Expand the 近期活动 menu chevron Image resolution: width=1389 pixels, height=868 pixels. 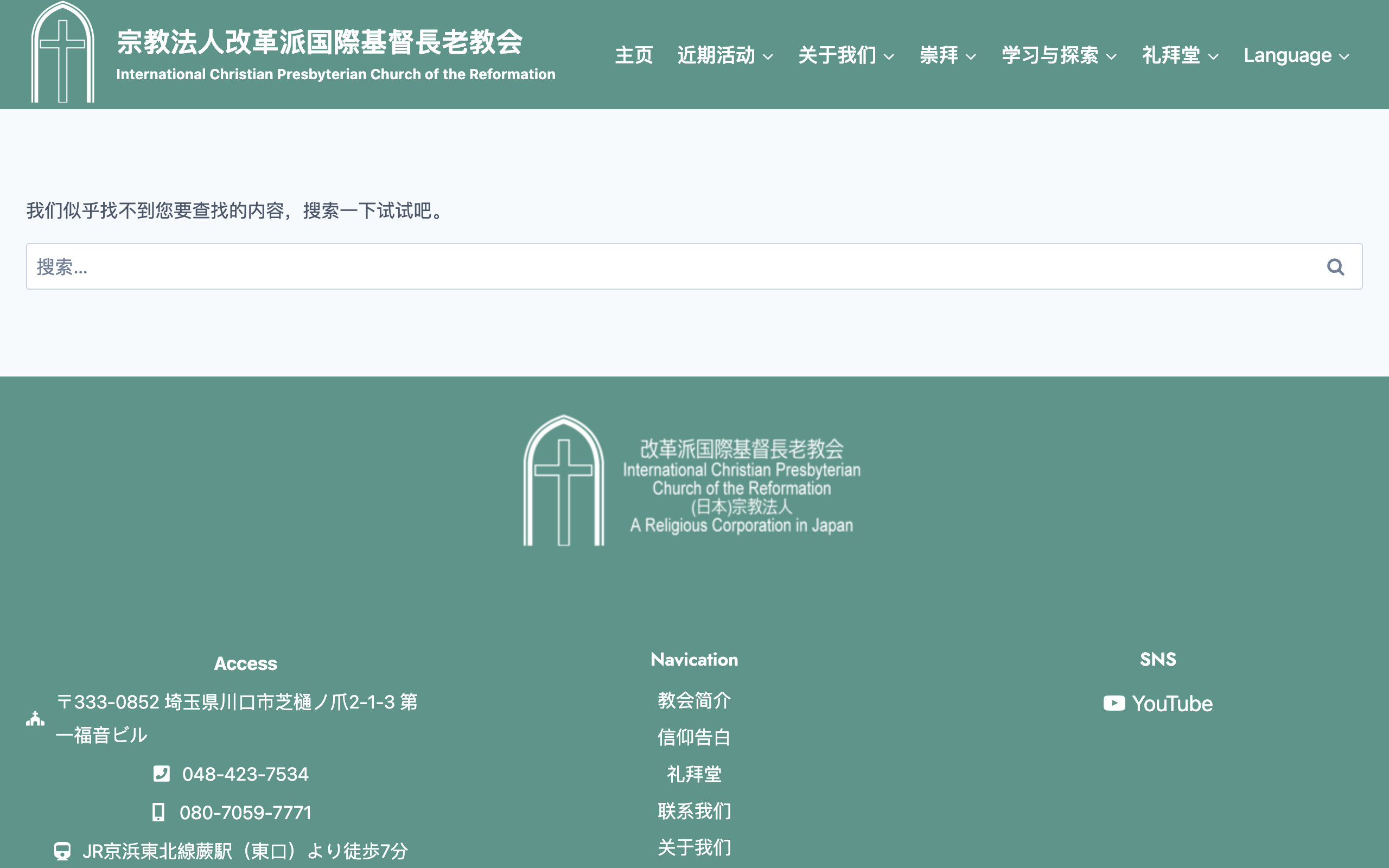coord(768,56)
